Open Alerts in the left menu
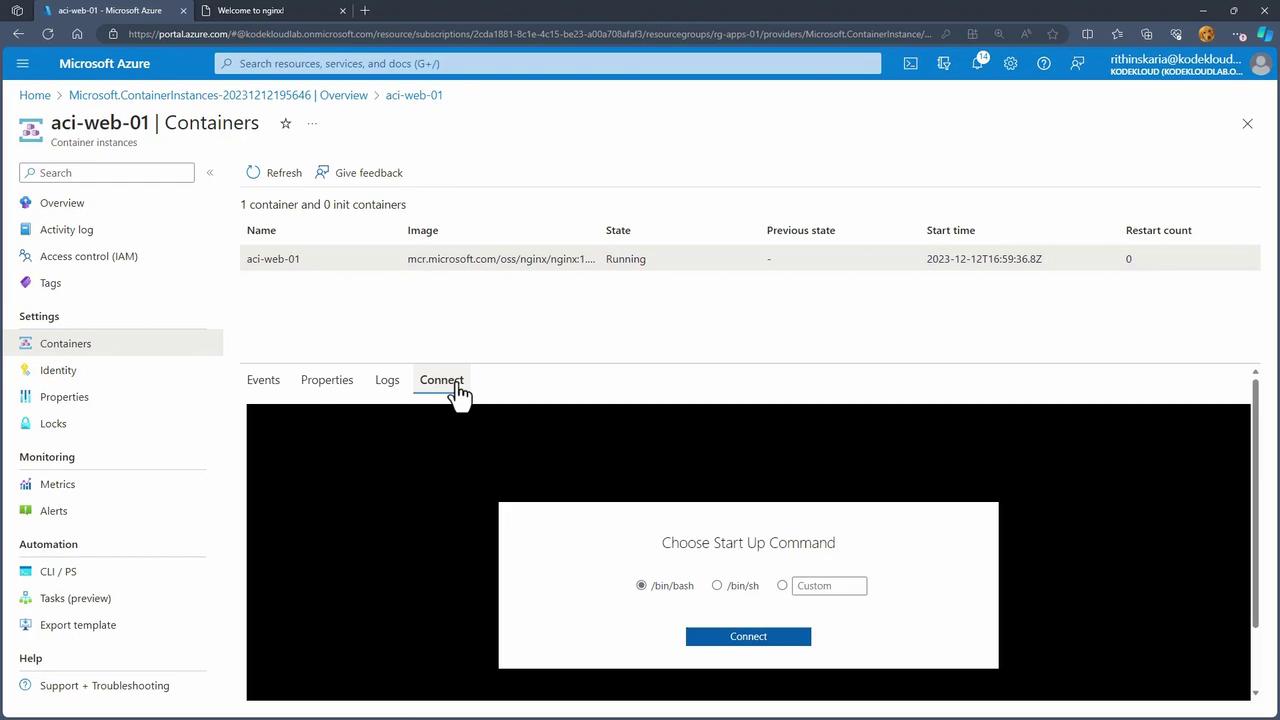This screenshot has width=1280, height=720. pos(53,511)
